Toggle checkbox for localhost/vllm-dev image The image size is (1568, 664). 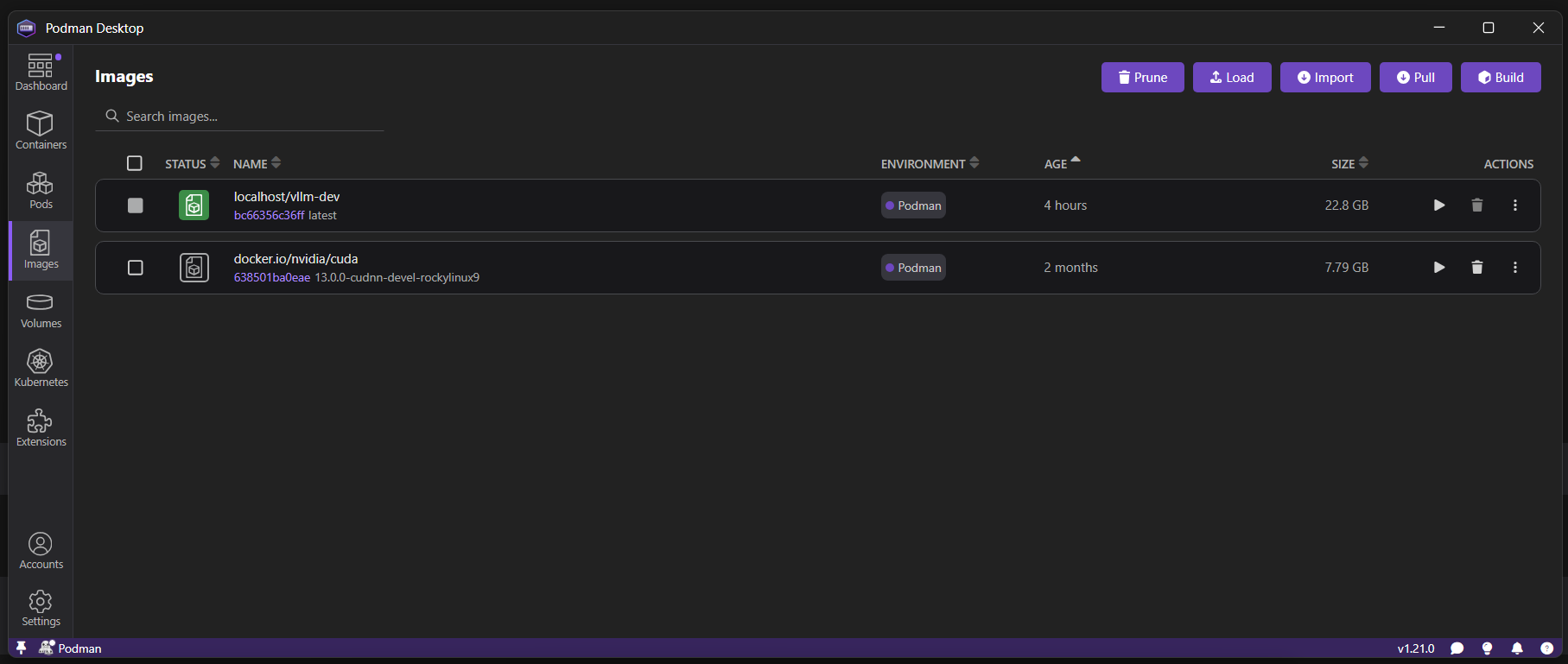coord(135,206)
